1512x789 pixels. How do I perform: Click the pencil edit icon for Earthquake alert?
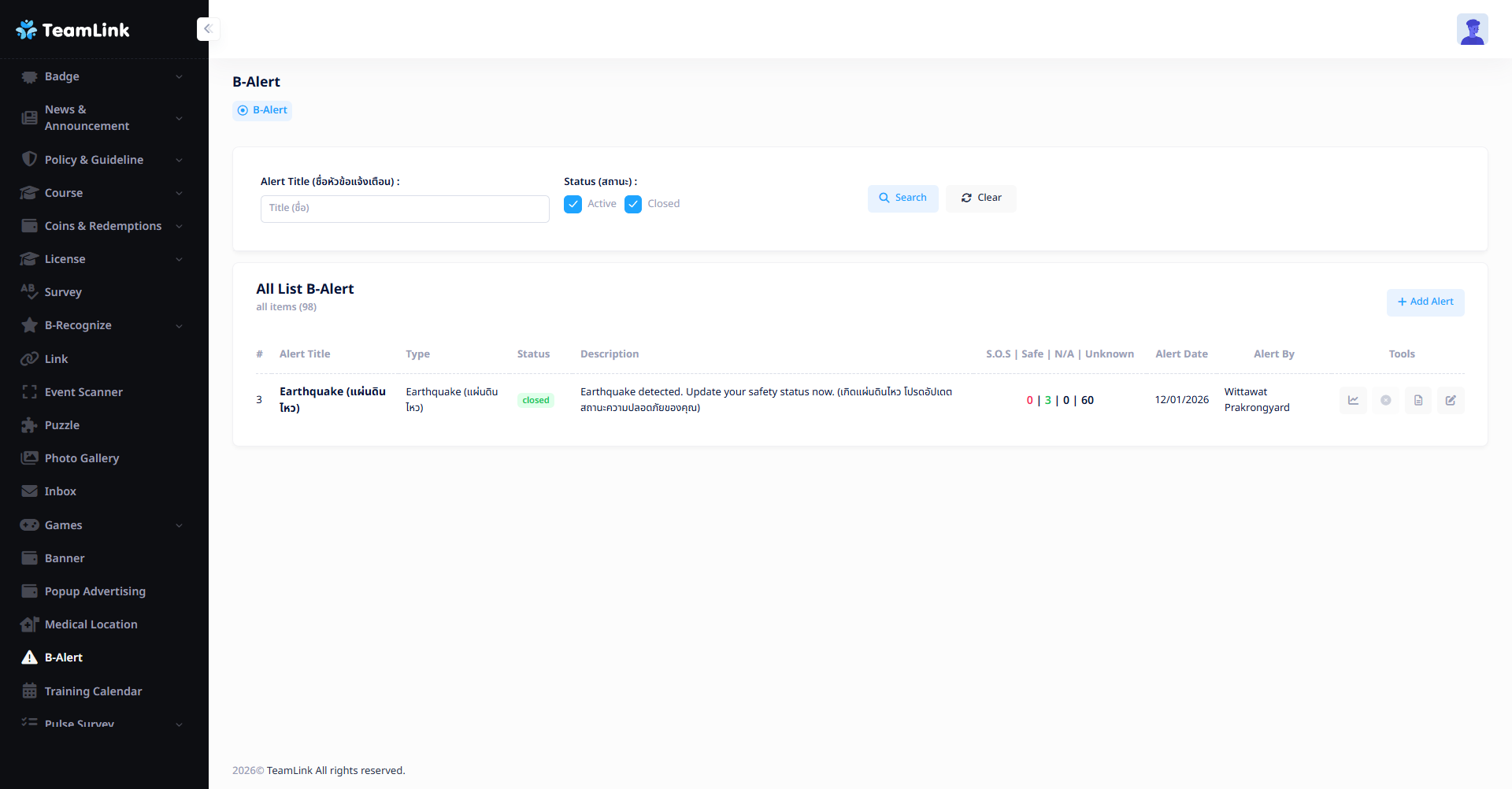click(x=1450, y=400)
